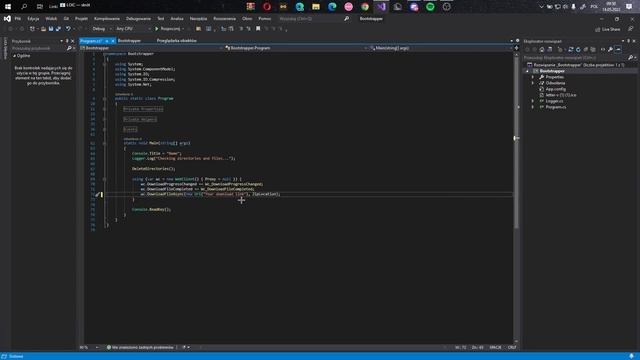Image resolution: width=640 pixels, height=360 pixels.
Task: Select the Rozwiązanie 'Bootstrapper' solution node
Action: [578, 65]
